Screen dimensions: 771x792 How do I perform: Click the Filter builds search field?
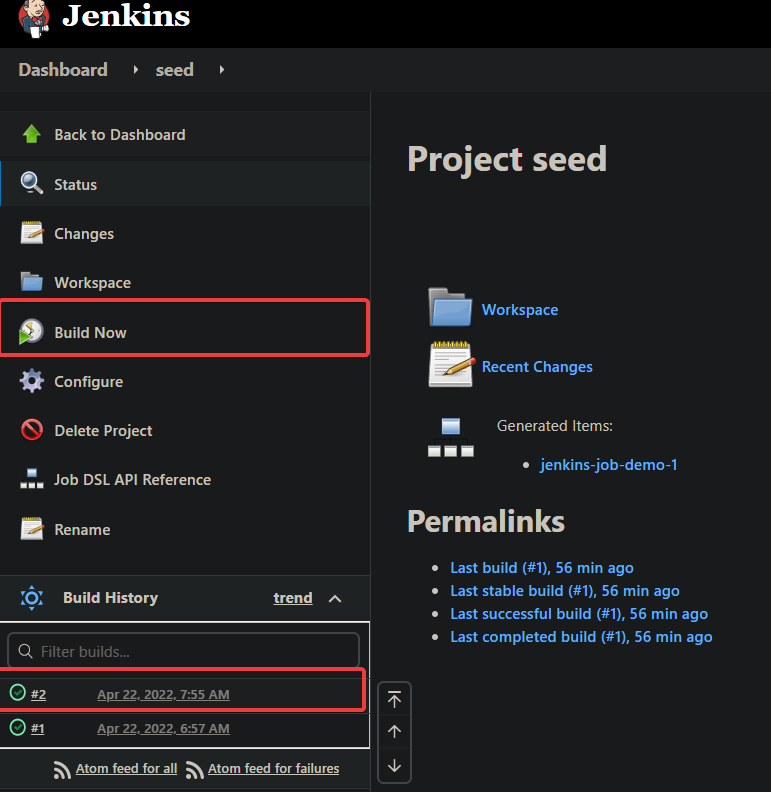pos(184,651)
